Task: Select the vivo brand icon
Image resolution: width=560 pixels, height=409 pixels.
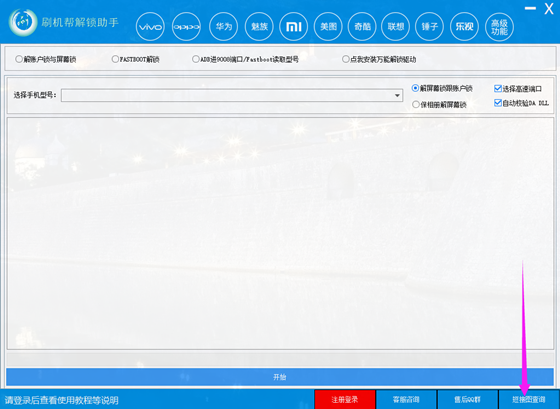Action: [150, 27]
